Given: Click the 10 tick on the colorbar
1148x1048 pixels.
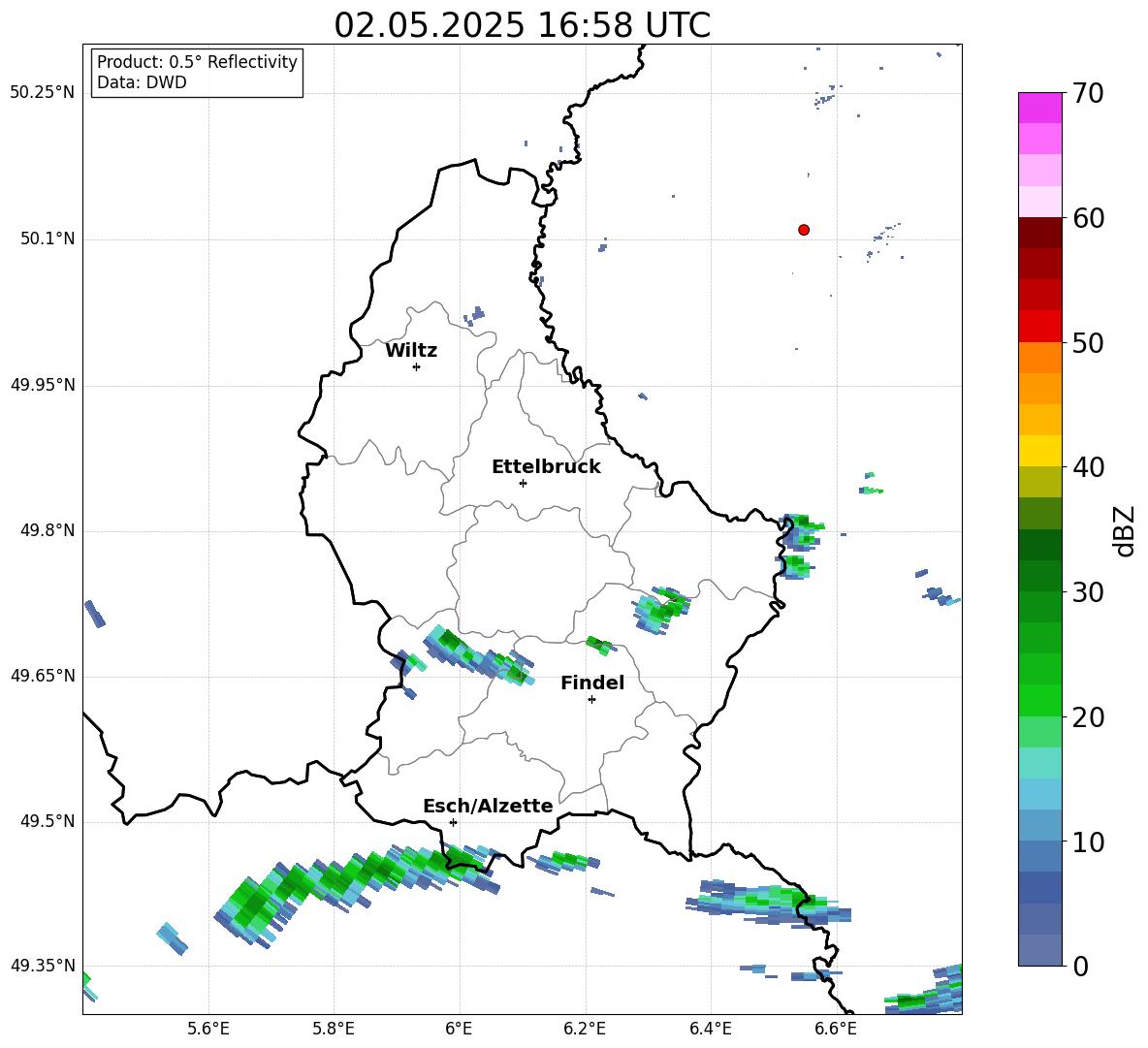Looking at the screenshot, I should 1088,842.
